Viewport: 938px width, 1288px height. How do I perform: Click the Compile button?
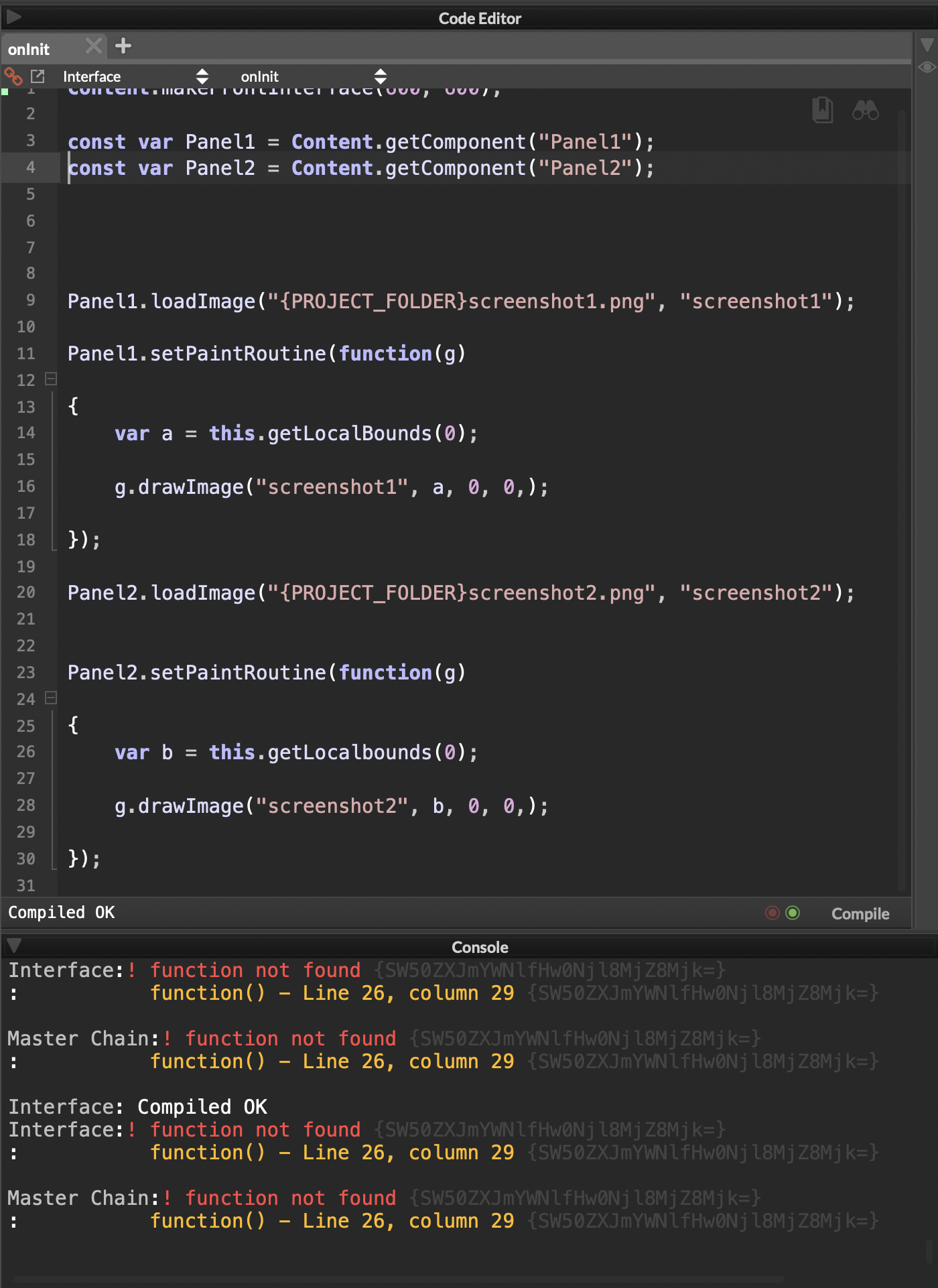[860, 913]
